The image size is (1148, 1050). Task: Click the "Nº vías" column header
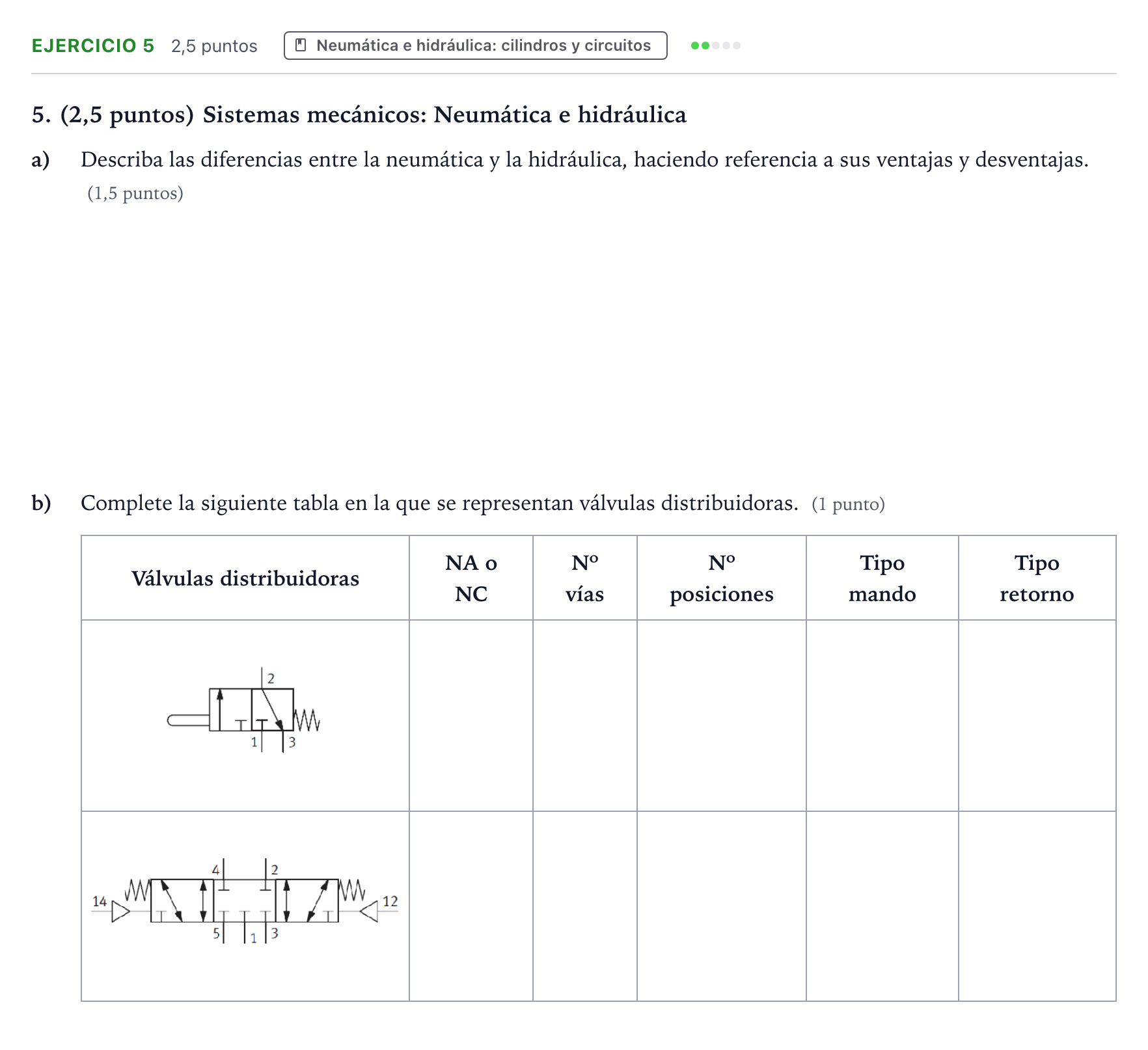click(x=585, y=578)
